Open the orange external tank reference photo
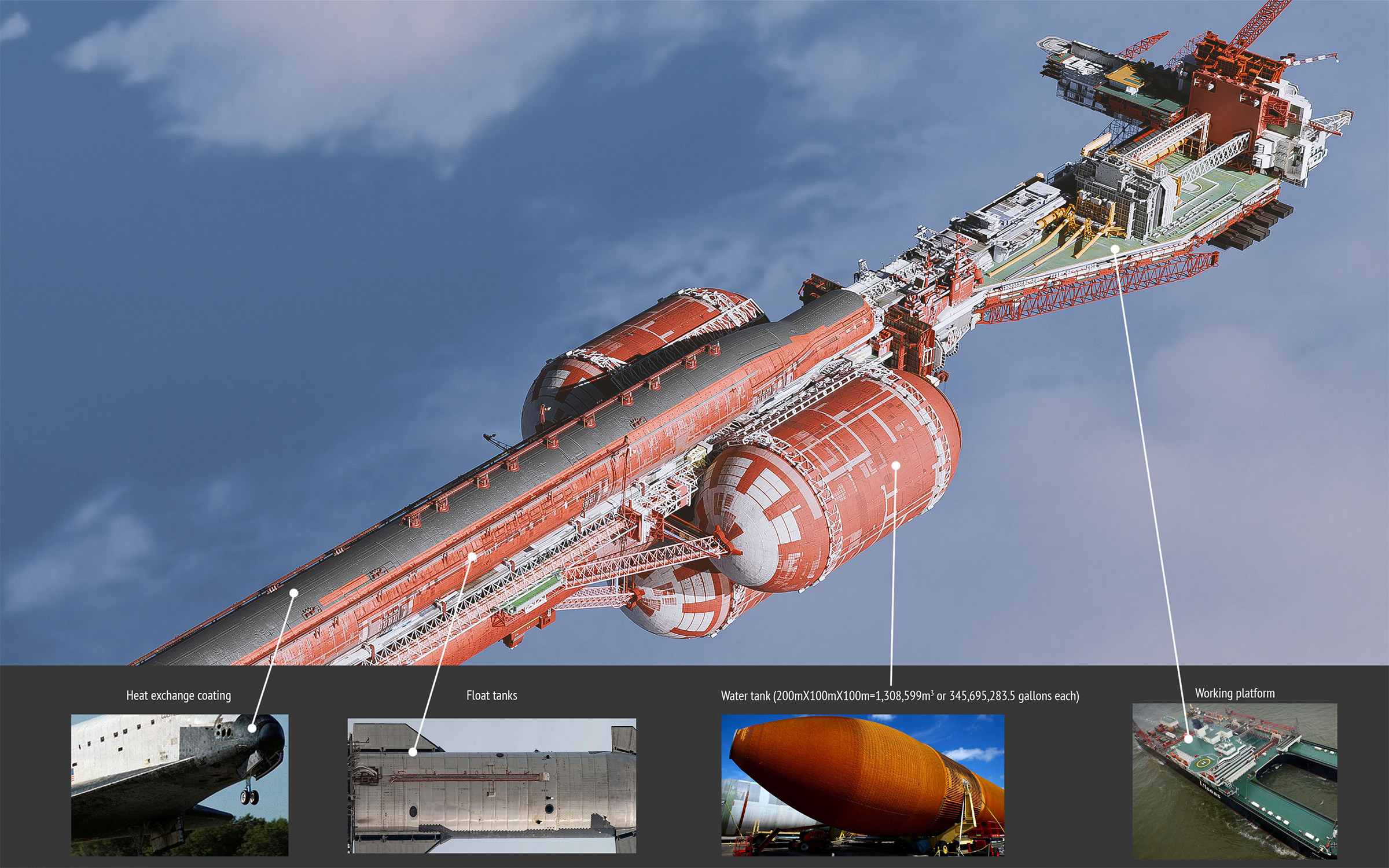Viewport: 1389px width, 868px height. pos(862,785)
